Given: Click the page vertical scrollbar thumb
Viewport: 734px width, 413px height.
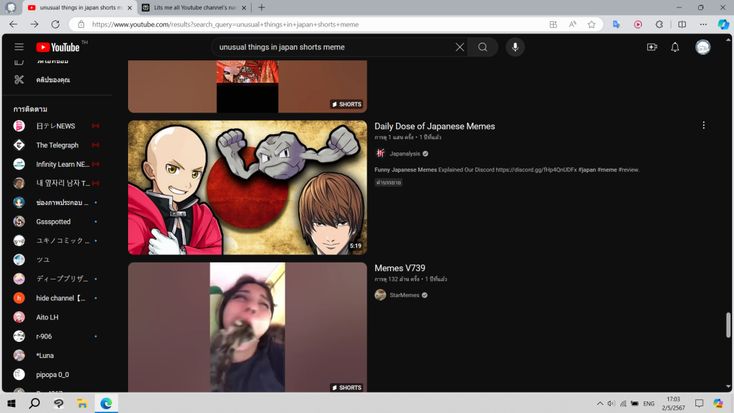Looking at the screenshot, I should tap(728, 324).
